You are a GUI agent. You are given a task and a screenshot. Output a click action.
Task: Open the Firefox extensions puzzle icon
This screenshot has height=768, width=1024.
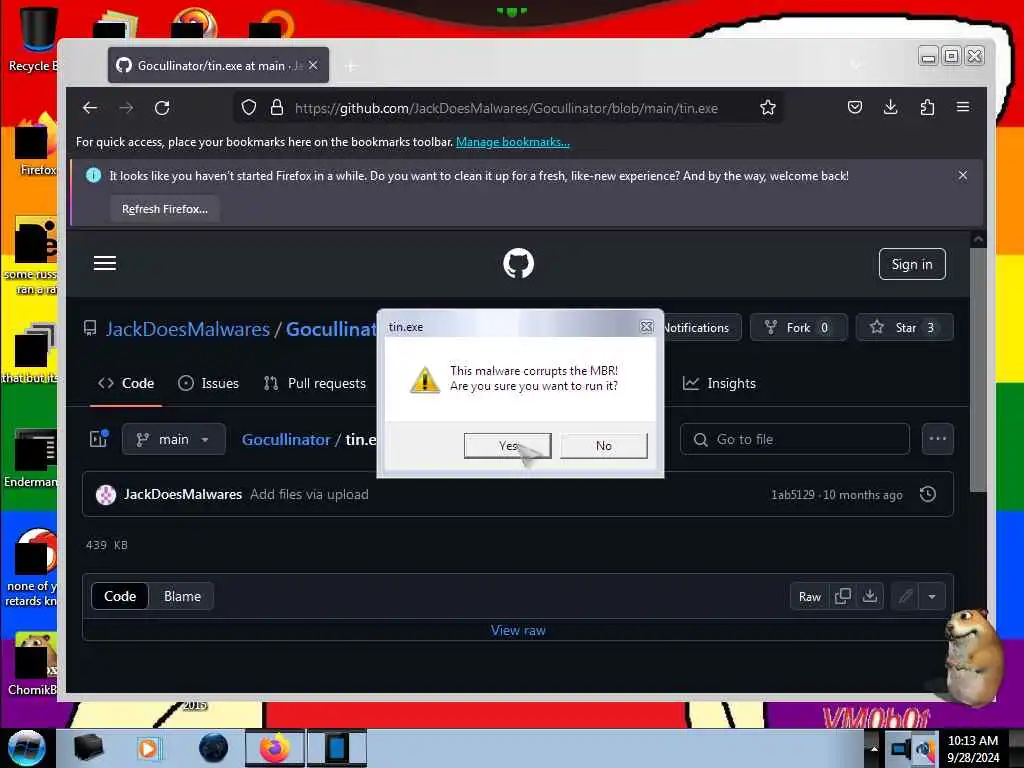[927, 108]
